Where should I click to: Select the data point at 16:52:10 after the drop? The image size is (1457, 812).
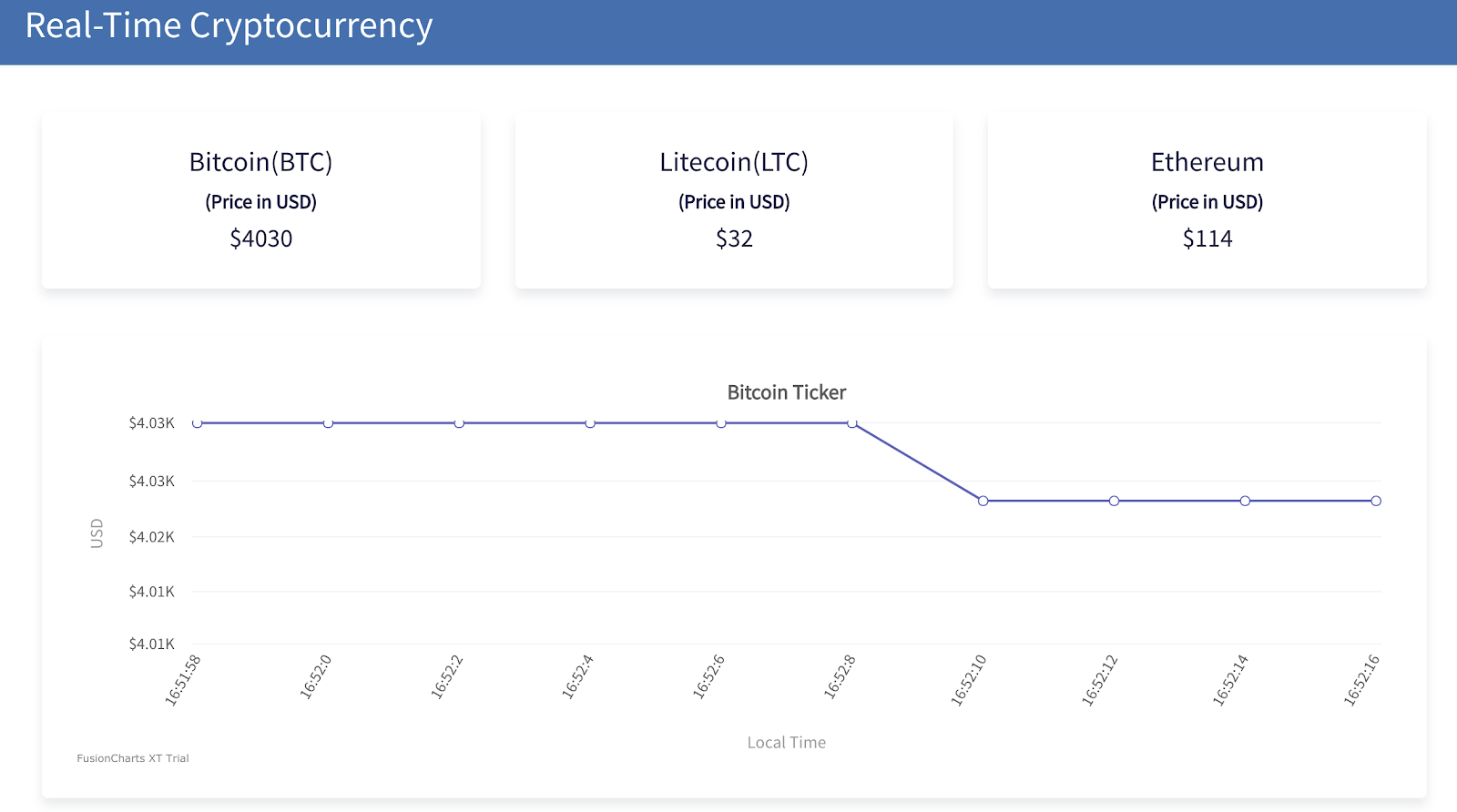(x=983, y=501)
